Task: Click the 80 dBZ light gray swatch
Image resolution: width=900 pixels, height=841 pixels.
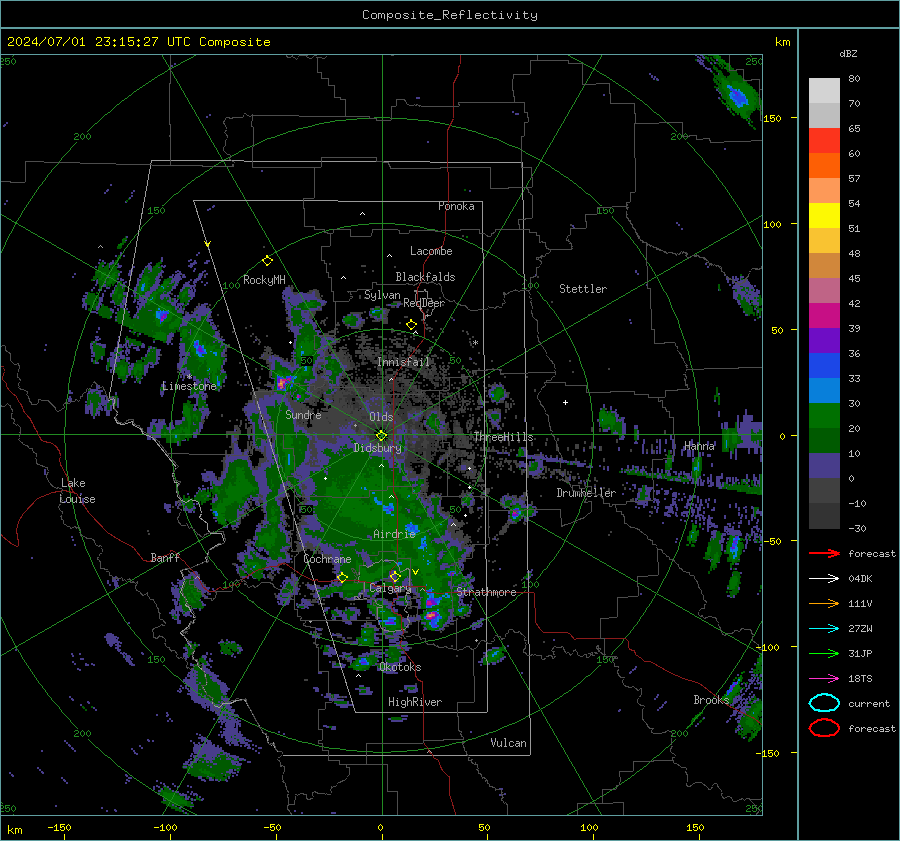Action: tap(824, 90)
